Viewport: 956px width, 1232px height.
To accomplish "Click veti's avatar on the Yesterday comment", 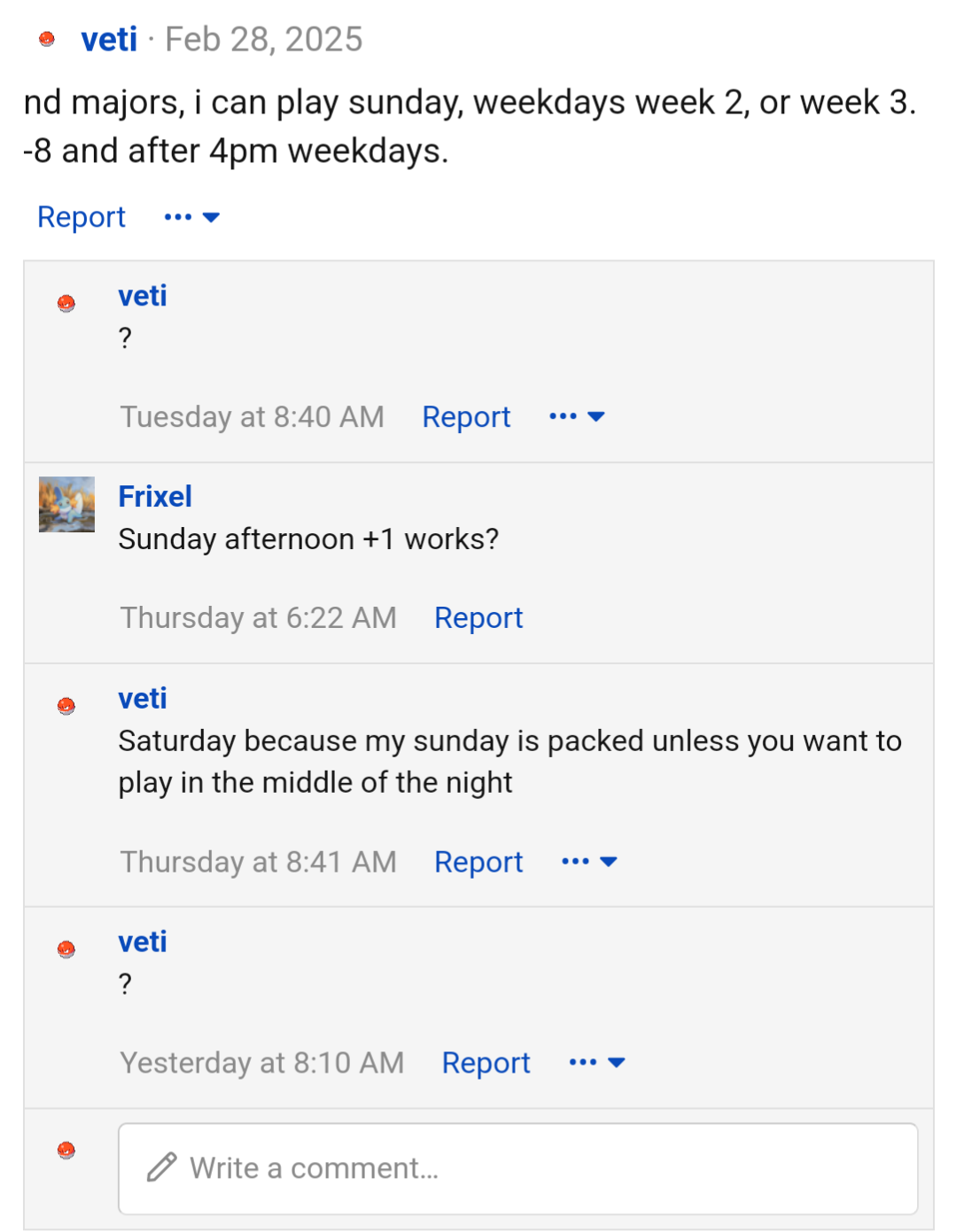I will (66, 949).
